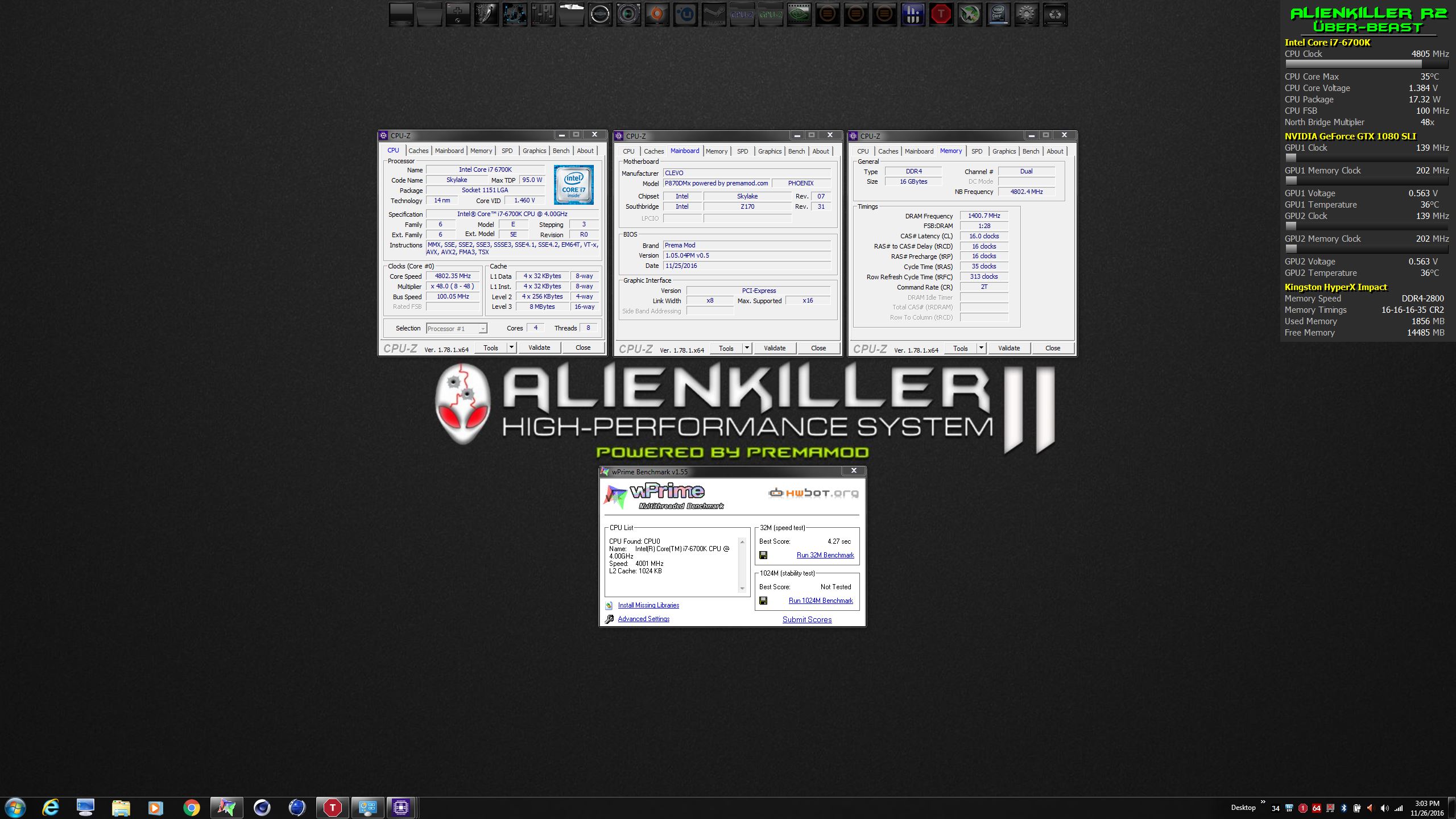Expand the taskbar Desktop toolbar chevron

1263,803
